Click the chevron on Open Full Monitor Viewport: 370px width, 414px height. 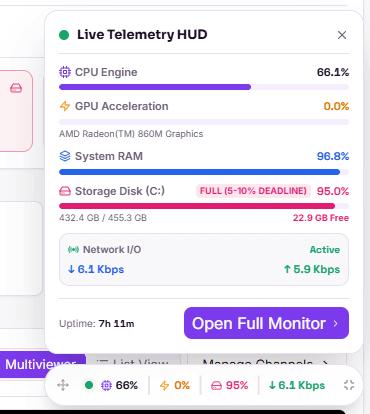pyautogui.click(x=336, y=323)
